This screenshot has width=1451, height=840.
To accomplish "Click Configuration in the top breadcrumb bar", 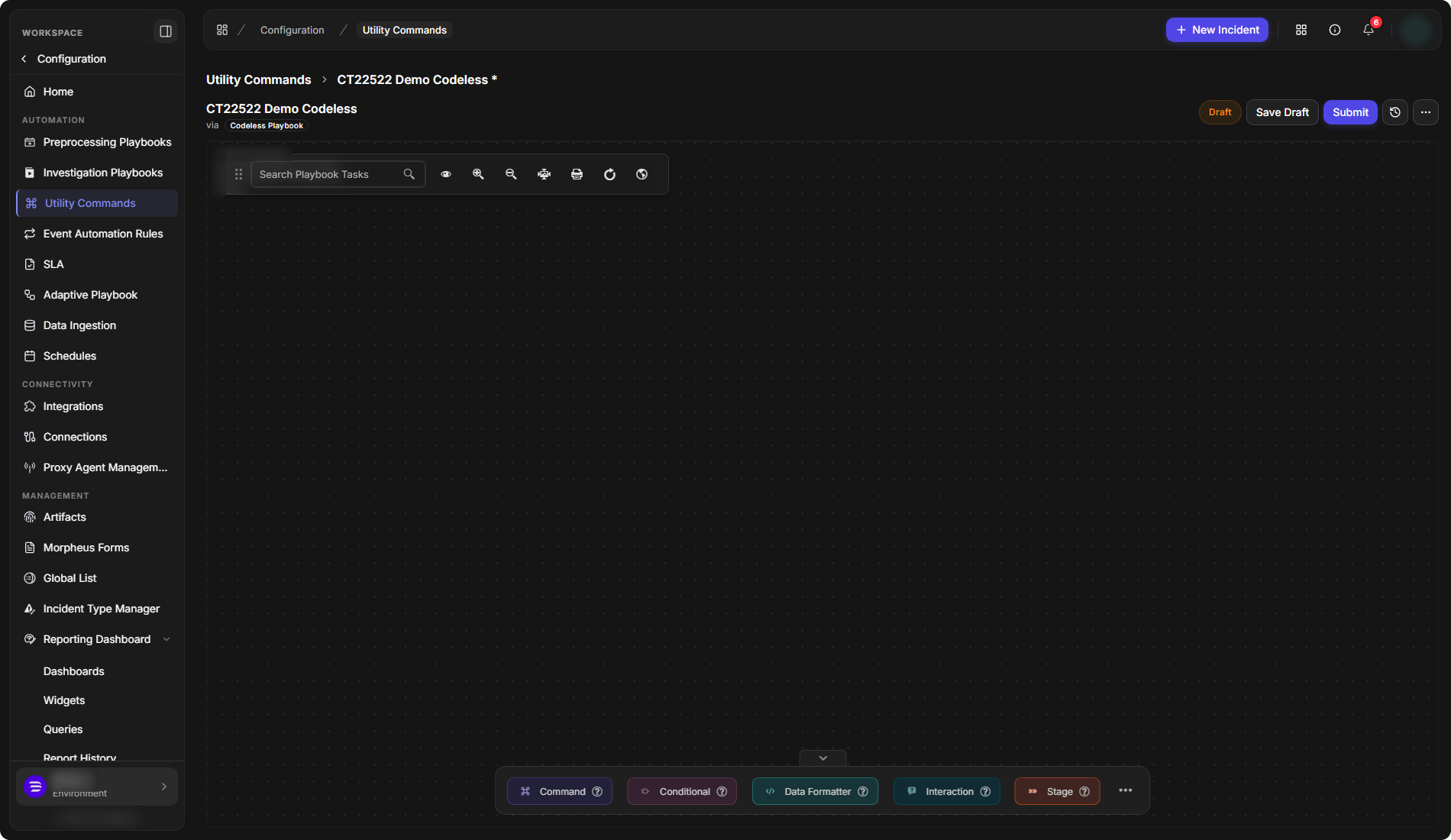I will [292, 30].
